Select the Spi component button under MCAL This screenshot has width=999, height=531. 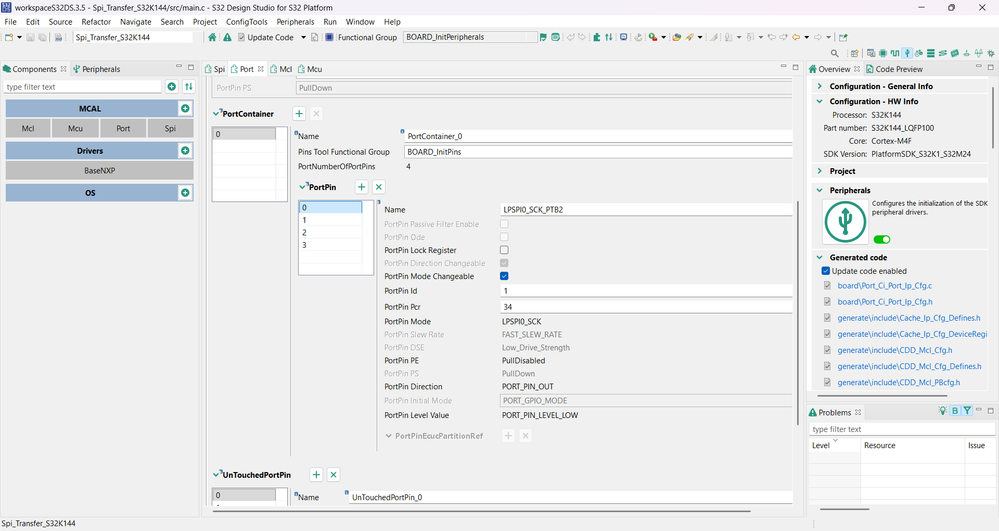point(170,128)
